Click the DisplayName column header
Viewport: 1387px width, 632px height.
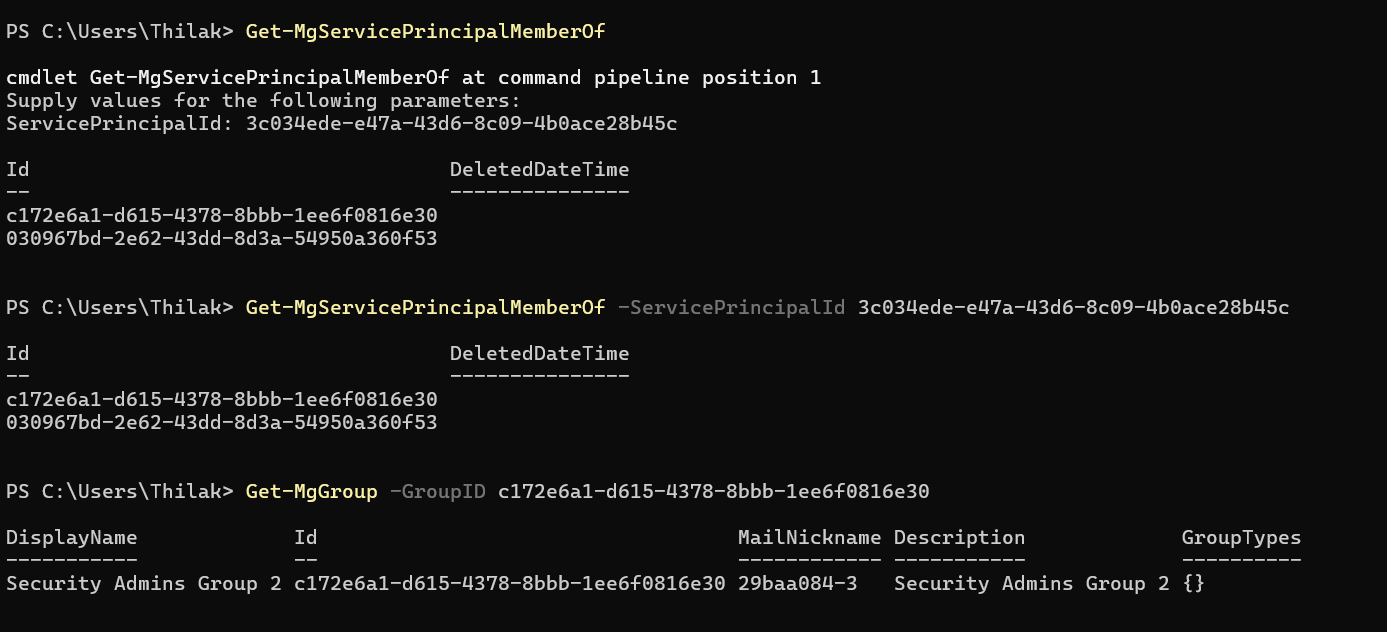click(71, 538)
